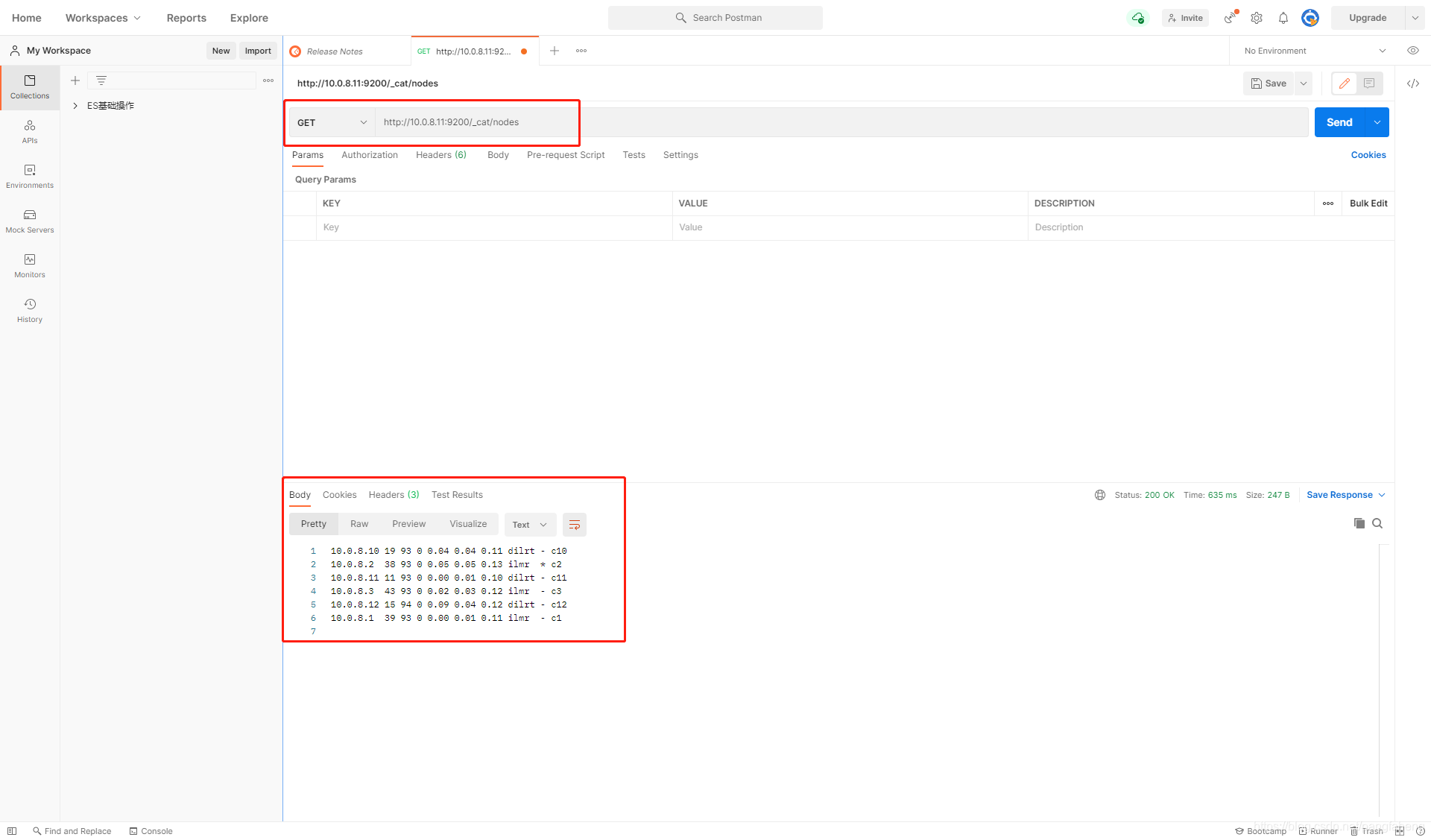Click the Send button
The height and width of the screenshot is (840, 1431).
pyautogui.click(x=1339, y=122)
